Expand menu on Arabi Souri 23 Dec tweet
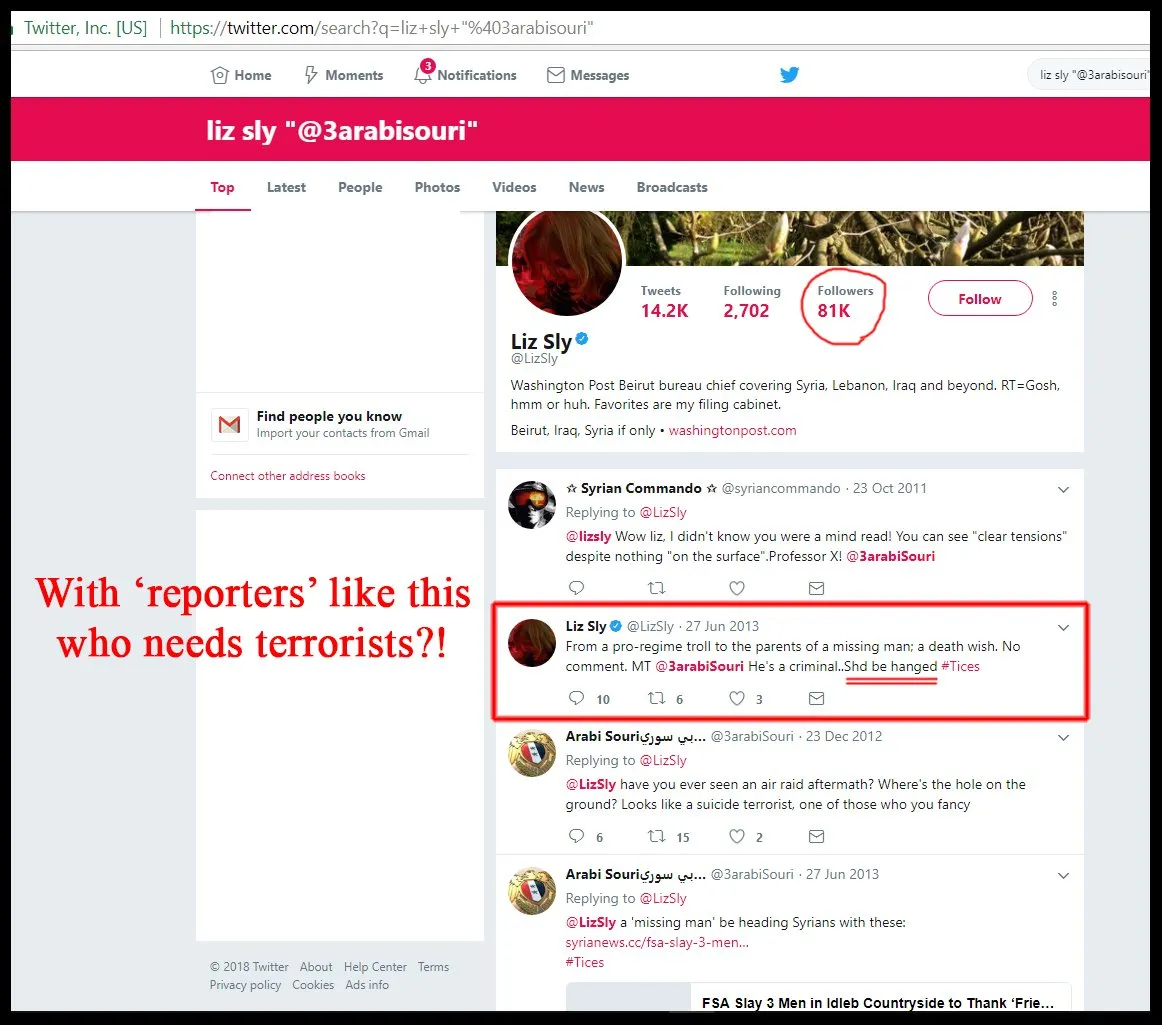 (x=1063, y=737)
